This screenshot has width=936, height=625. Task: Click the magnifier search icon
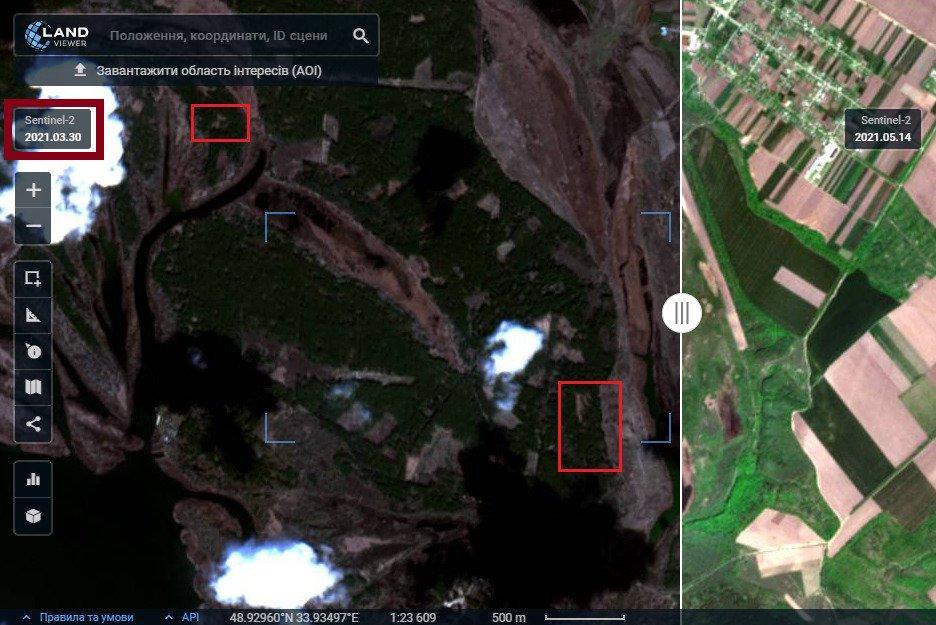(x=361, y=36)
